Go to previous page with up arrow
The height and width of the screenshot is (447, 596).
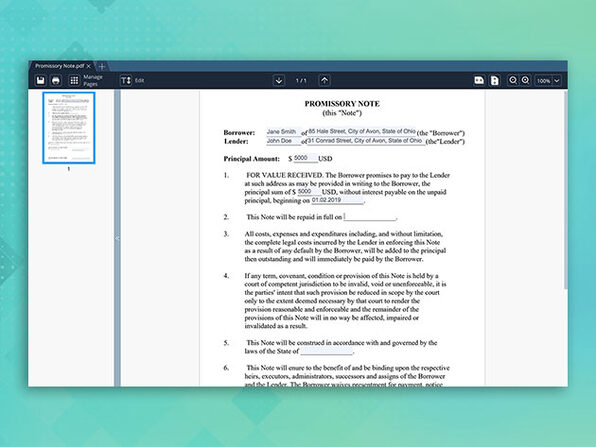(x=324, y=81)
